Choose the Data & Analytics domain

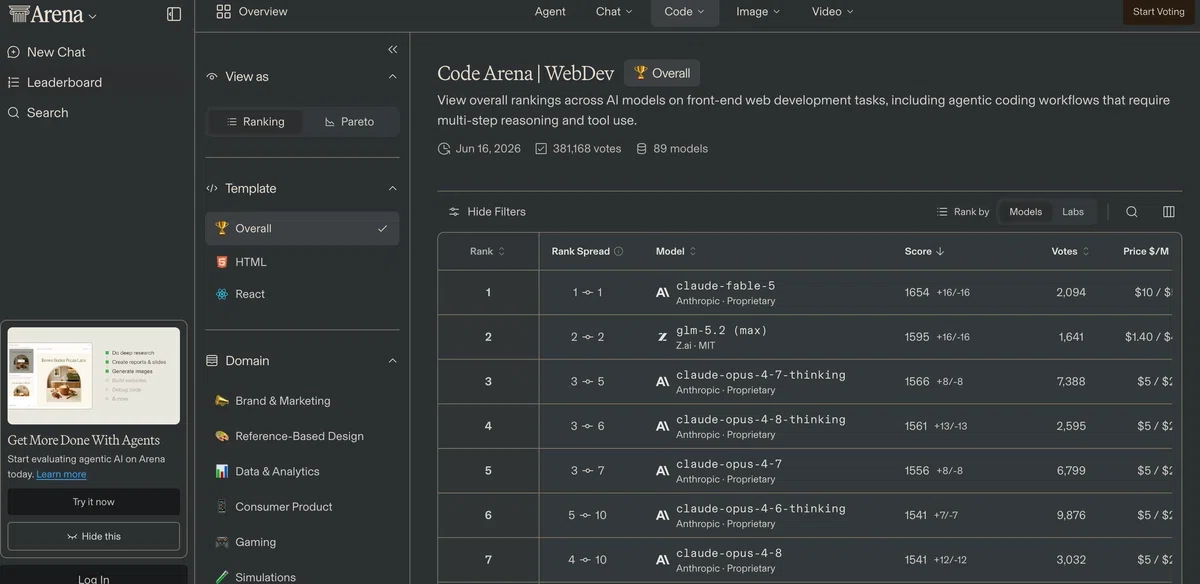277,471
